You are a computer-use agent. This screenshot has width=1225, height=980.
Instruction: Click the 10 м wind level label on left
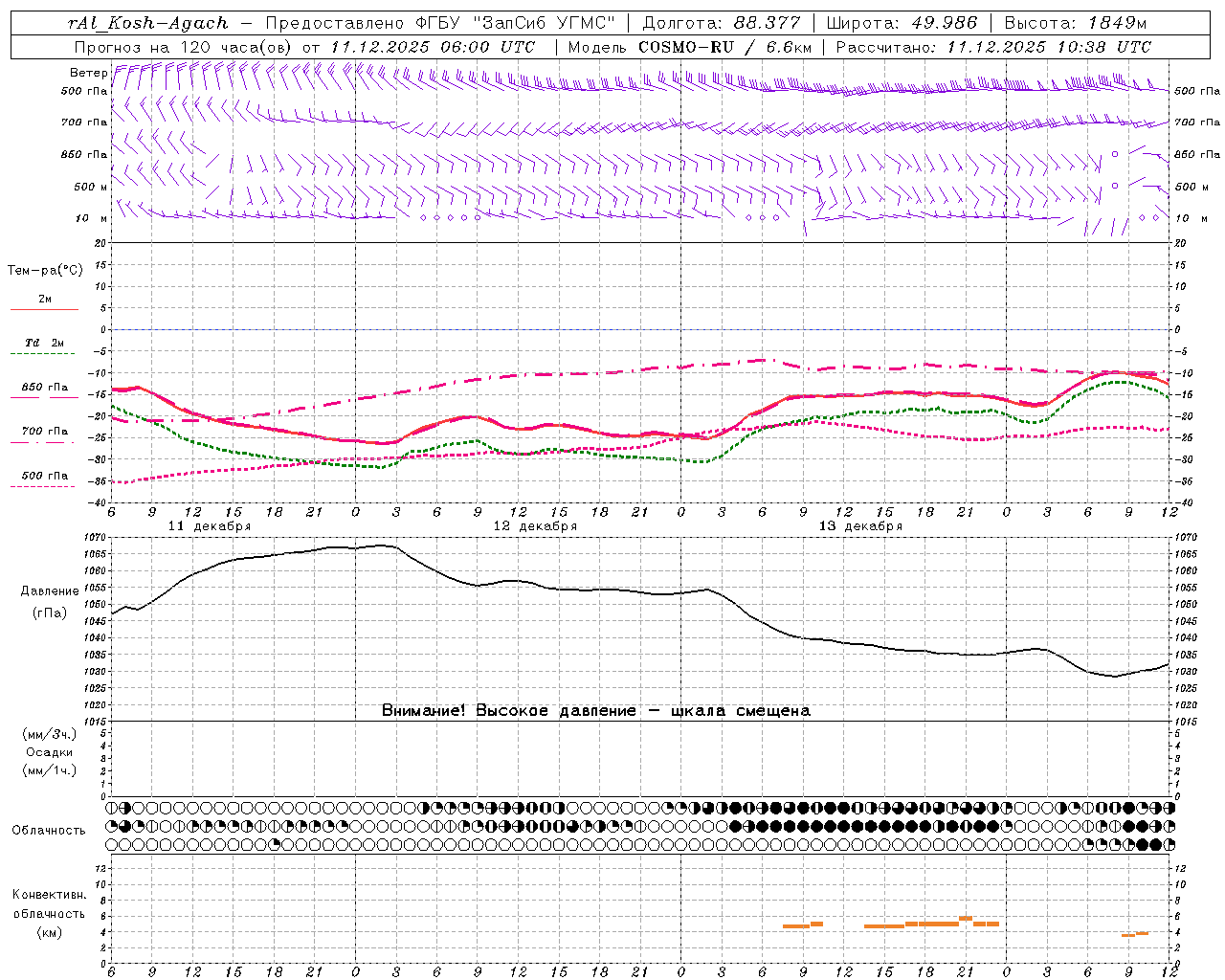coord(91,218)
